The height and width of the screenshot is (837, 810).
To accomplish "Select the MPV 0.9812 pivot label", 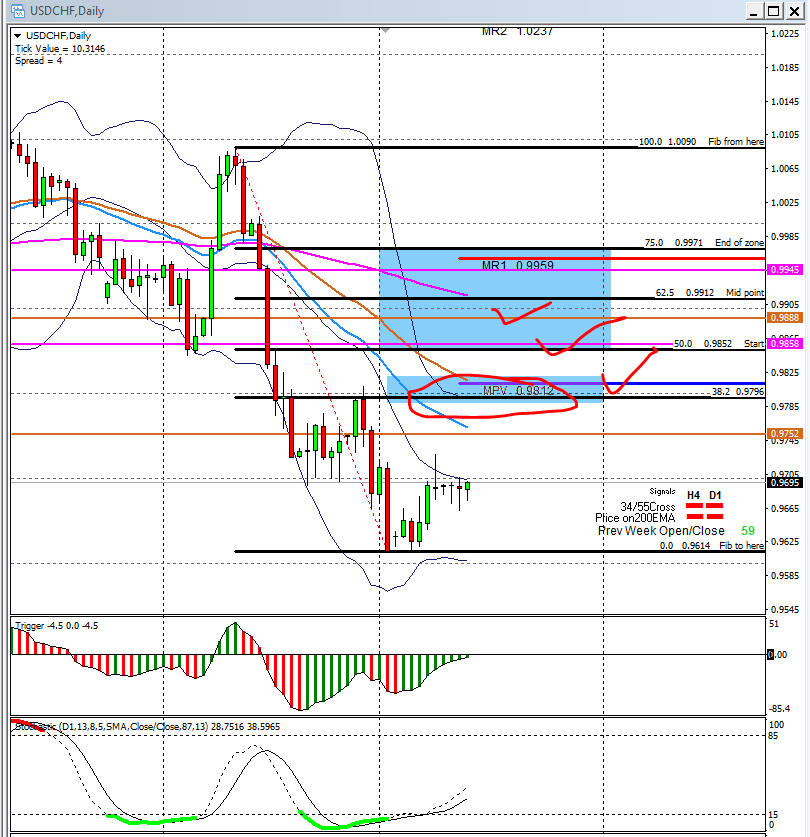I will point(517,391).
